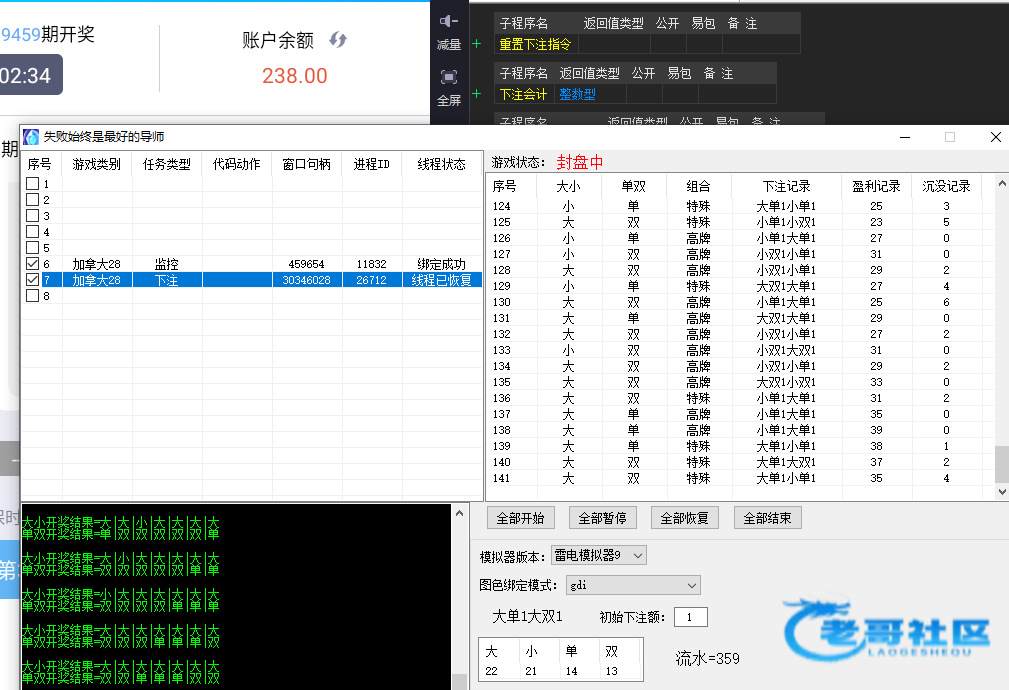Uncheck the row 7 betting task checkbox

pos(33,280)
